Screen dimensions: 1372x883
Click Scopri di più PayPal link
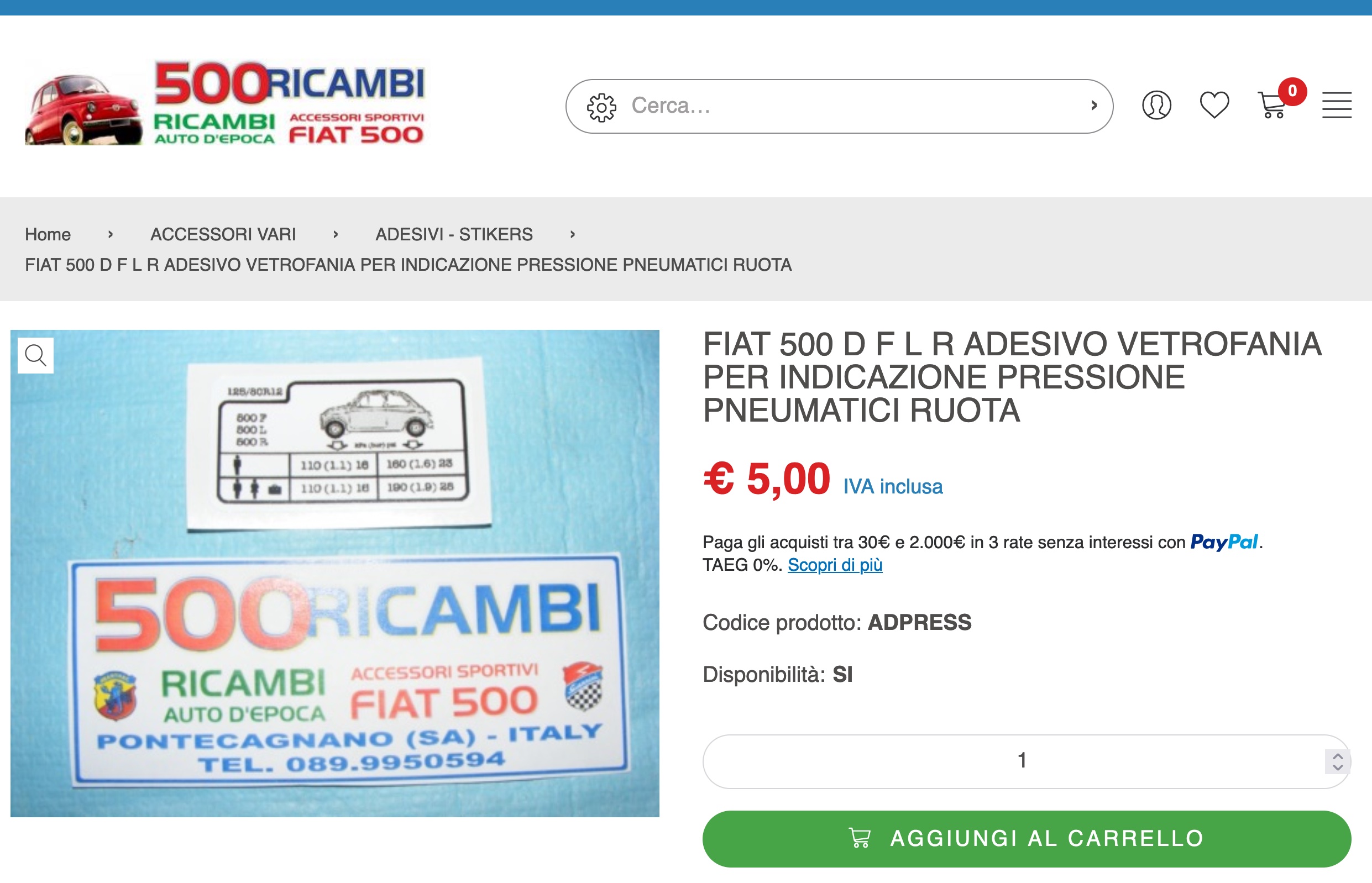click(835, 565)
